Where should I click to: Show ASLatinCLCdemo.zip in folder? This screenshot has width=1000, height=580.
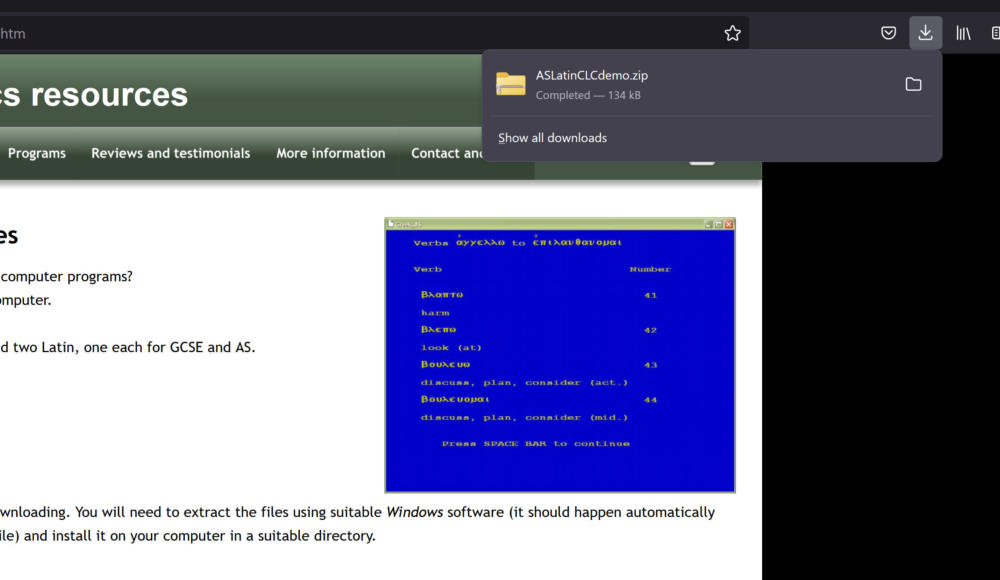coord(913,84)
